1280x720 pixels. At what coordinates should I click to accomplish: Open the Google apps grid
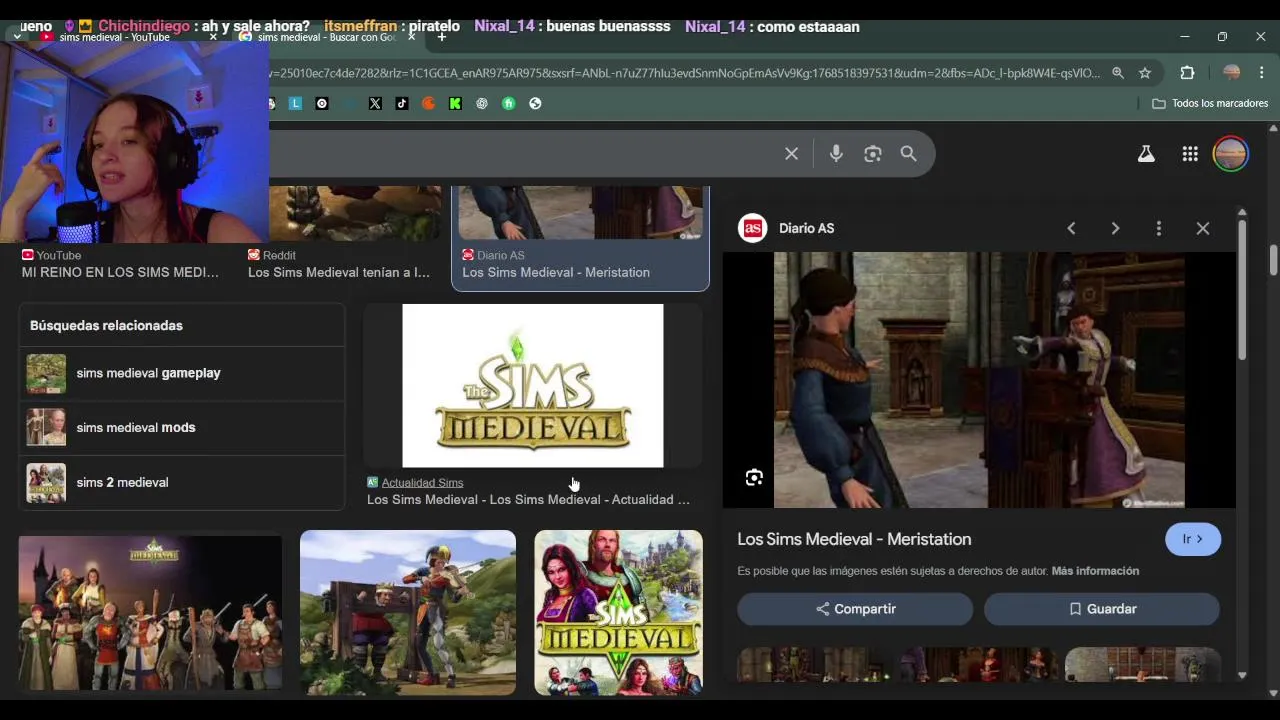coord(1190,154)
